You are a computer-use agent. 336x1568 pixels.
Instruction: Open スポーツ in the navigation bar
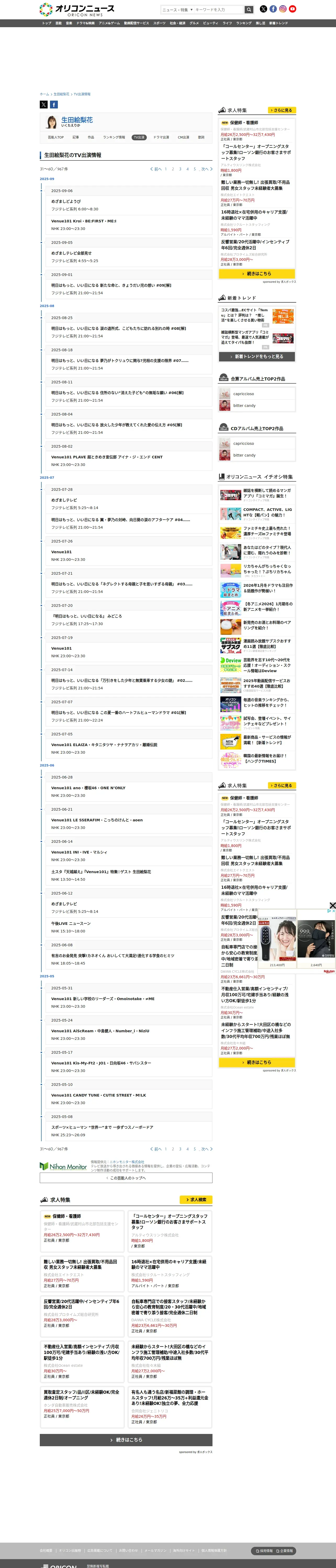(159, 23)
